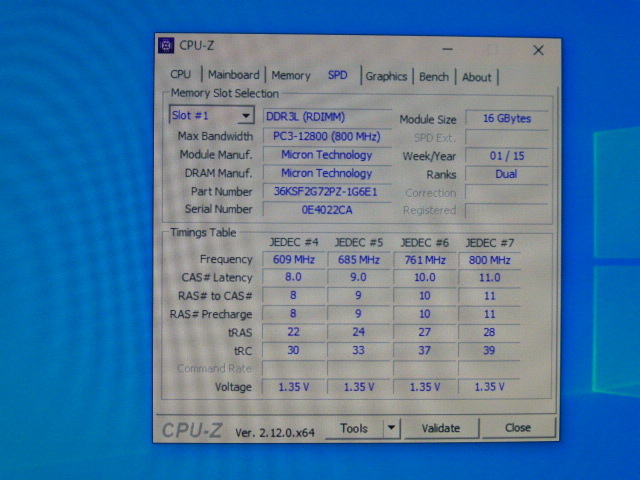The height and width of the screenshot is (480, 640).
Task: Click part number 36KSF2G72PZ-1G6E1
Action: coord(327,191)
